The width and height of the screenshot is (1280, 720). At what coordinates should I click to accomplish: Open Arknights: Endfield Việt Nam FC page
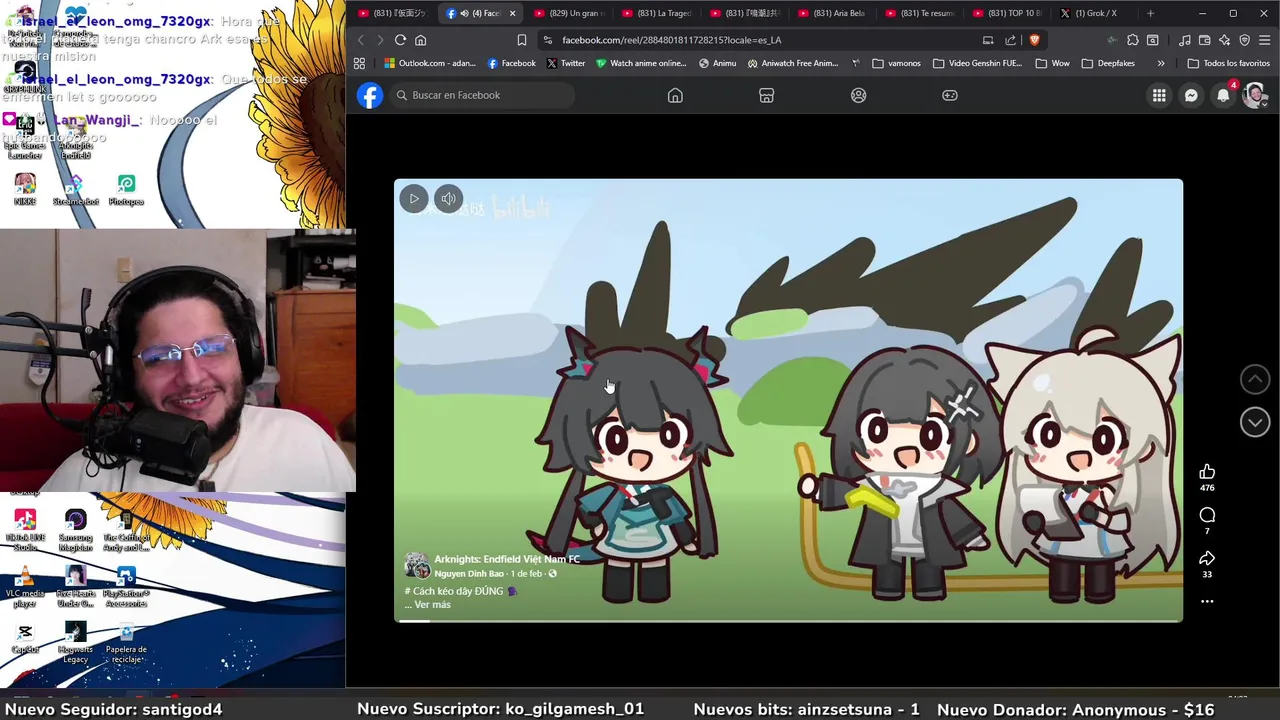click(507, 559)
